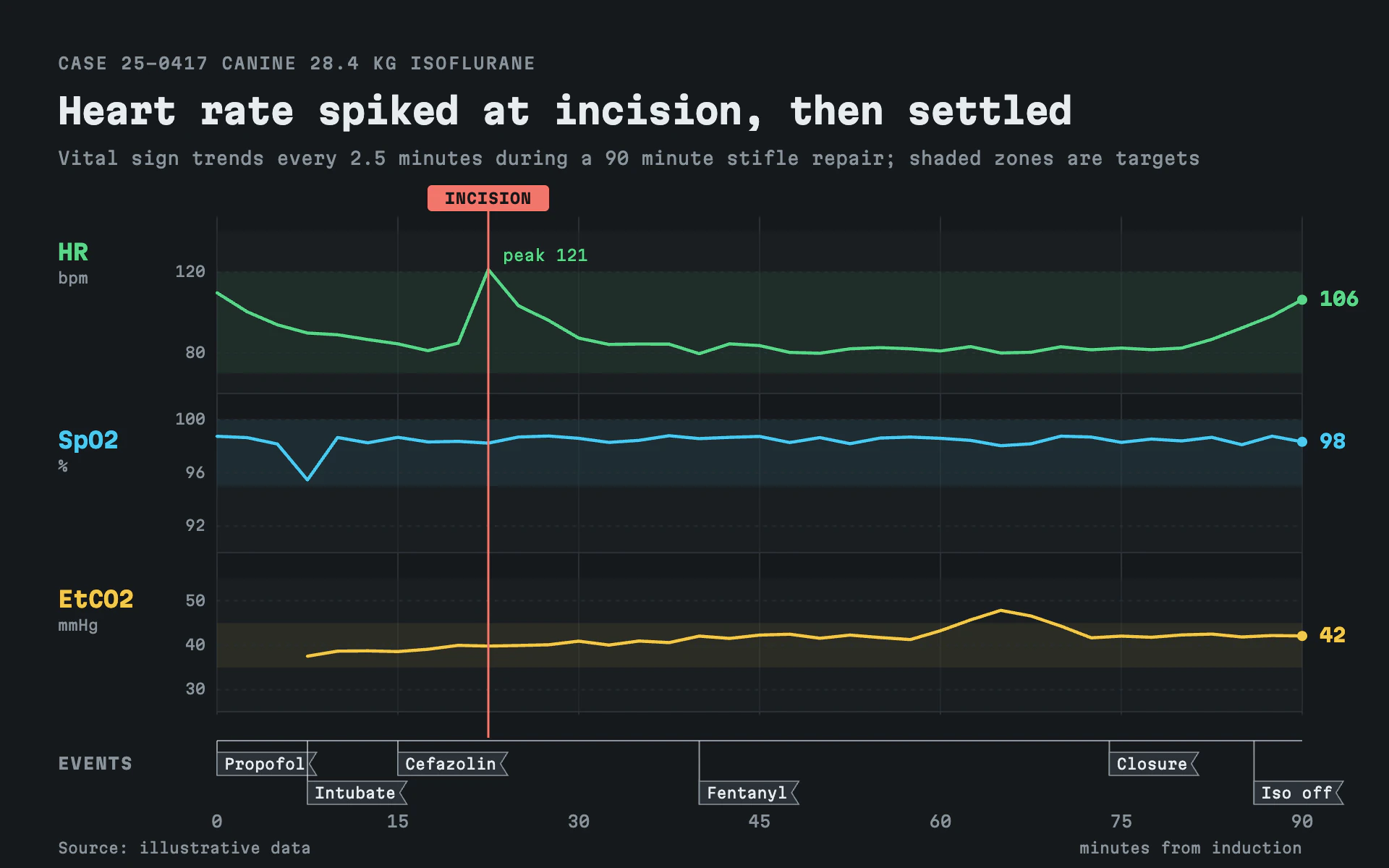Click the SpO2 end-point value 98
The height and width of the screenshot is (868, 1389).
pyautogui.click(x=1333, y=441)
